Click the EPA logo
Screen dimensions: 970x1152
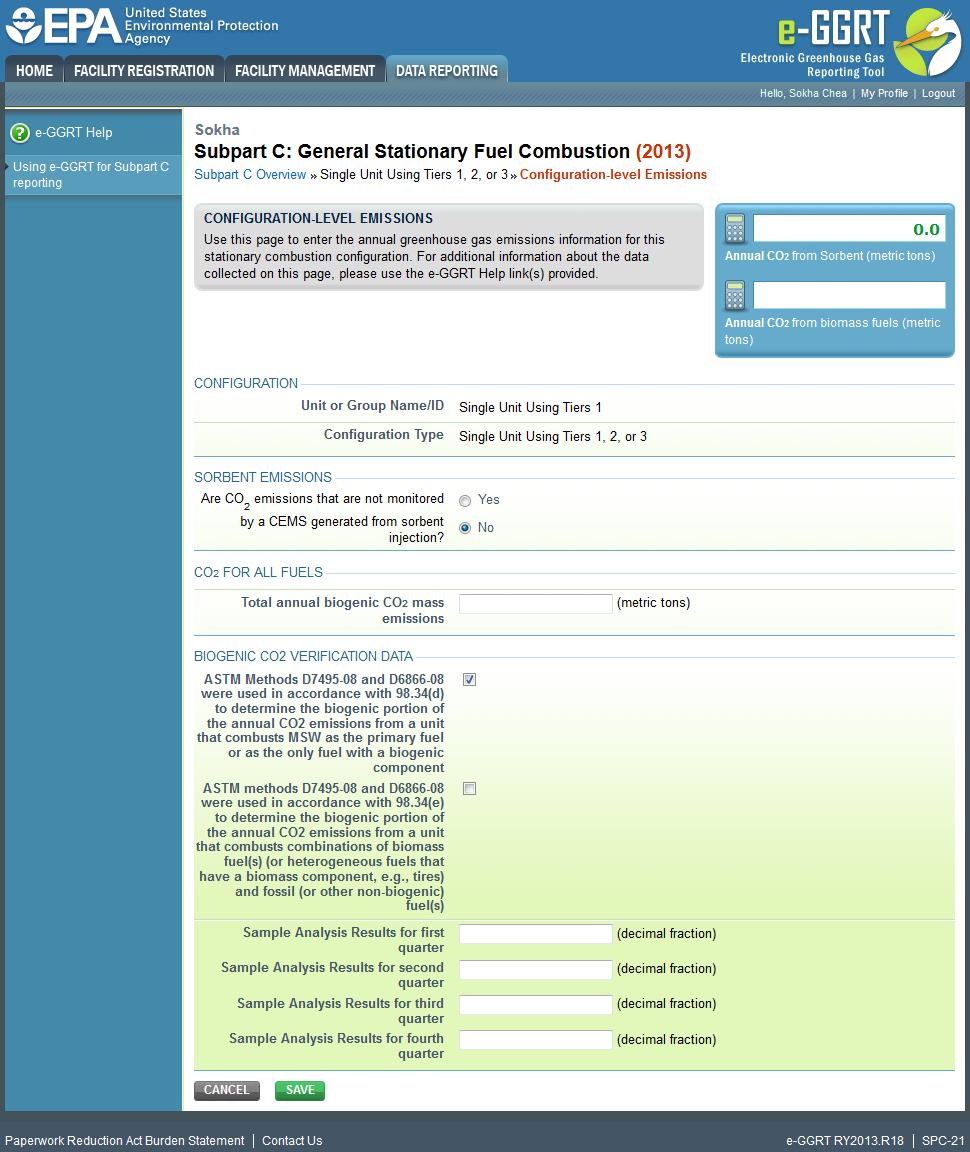click(142, 26)
